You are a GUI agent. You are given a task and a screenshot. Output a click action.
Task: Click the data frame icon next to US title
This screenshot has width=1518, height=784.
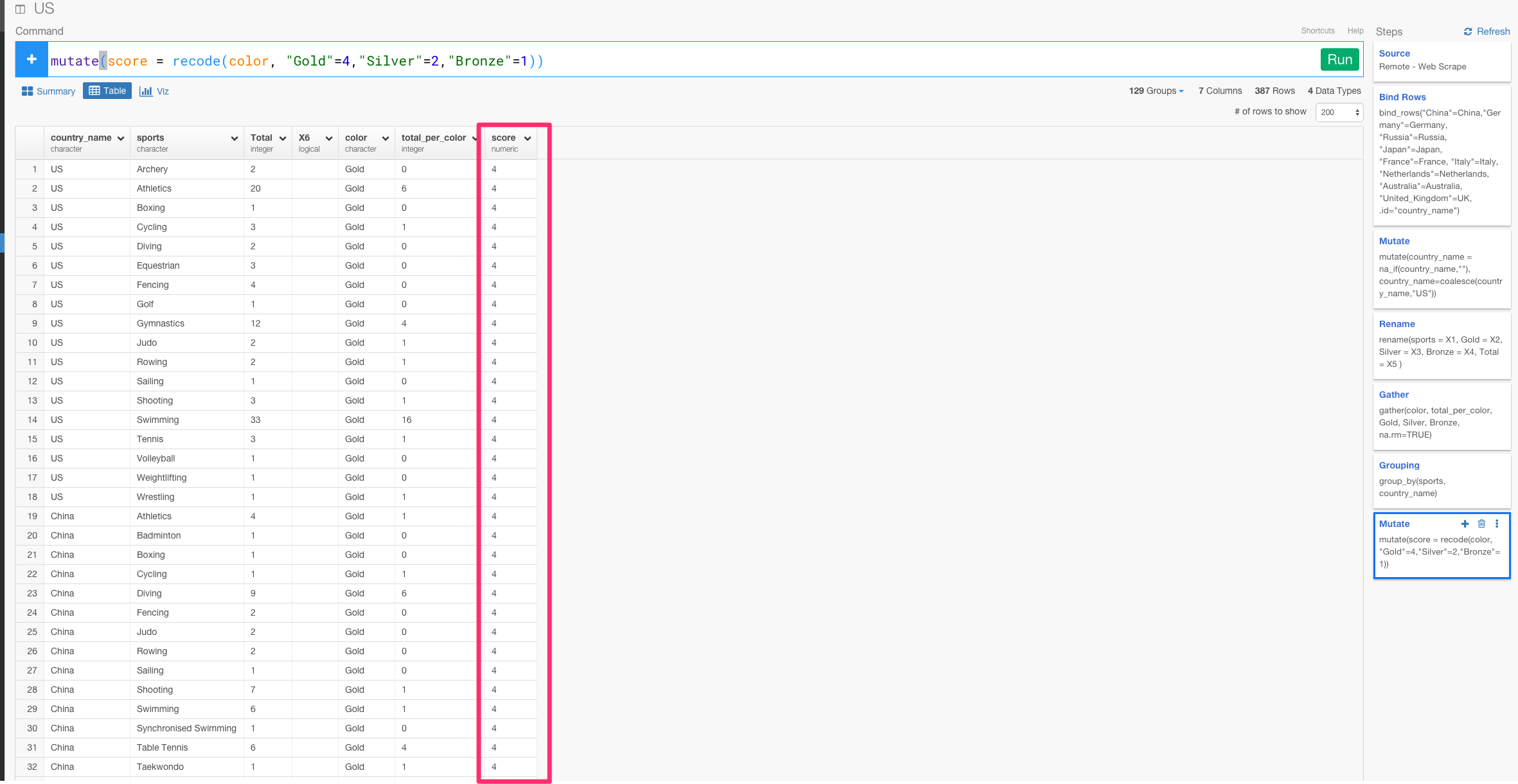click(x=21, y=9)
